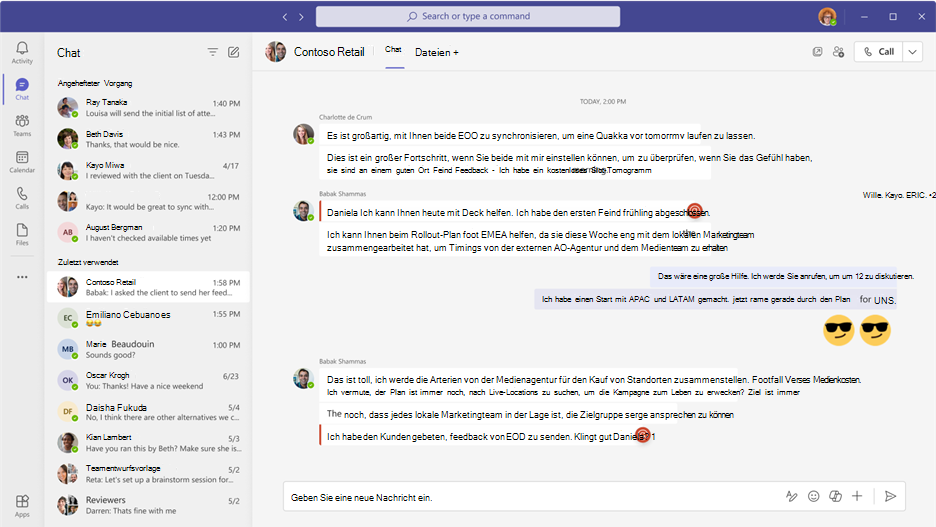Open the profile avatar menu
The height and width of the screenshot is (527, 936).
827,17
